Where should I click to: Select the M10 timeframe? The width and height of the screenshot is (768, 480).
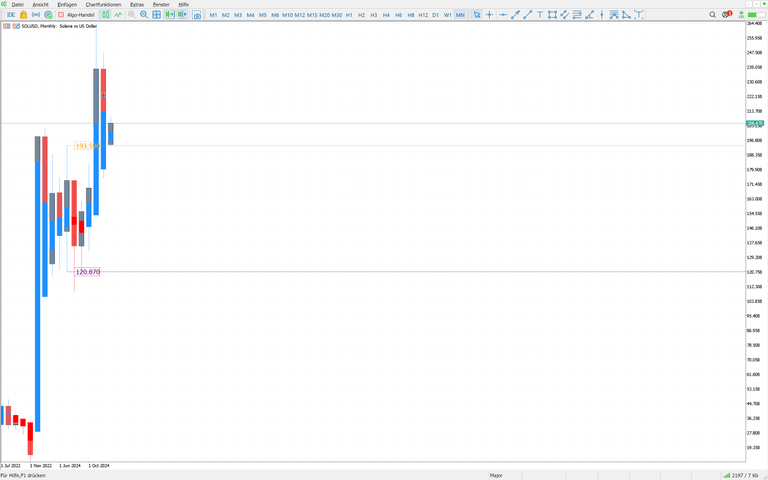[288, 15]
